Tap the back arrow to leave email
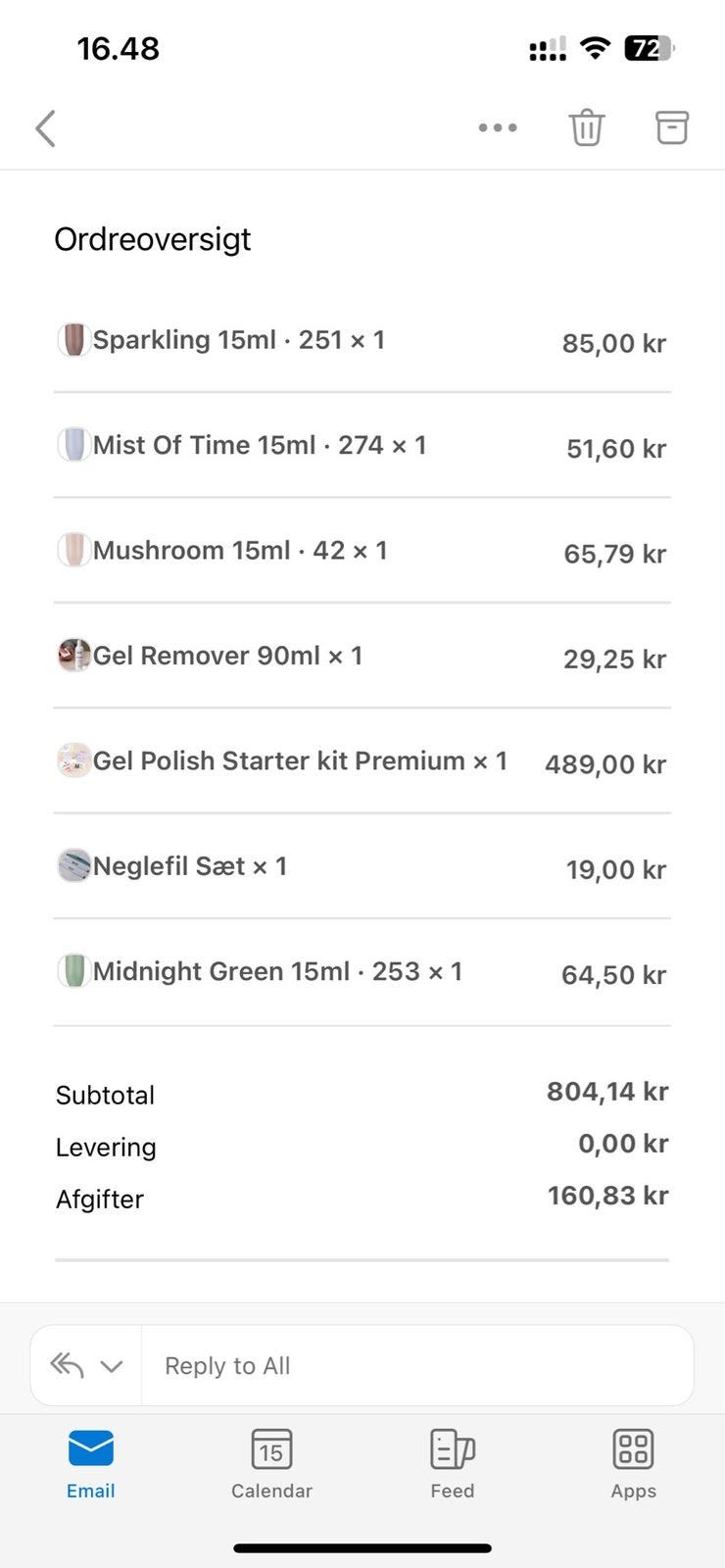Screen dimensions: 725x1568 [x=45, y=127]
